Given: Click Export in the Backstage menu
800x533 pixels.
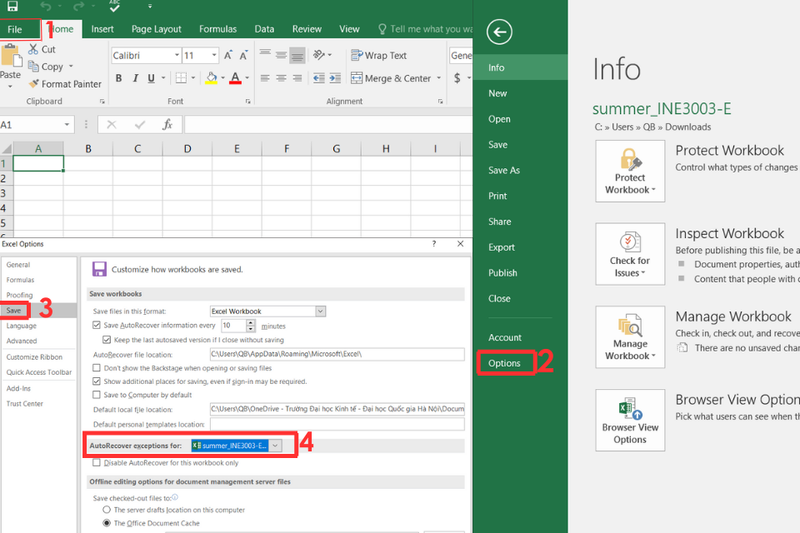Looking at the screenshot, I should (502, 247).
